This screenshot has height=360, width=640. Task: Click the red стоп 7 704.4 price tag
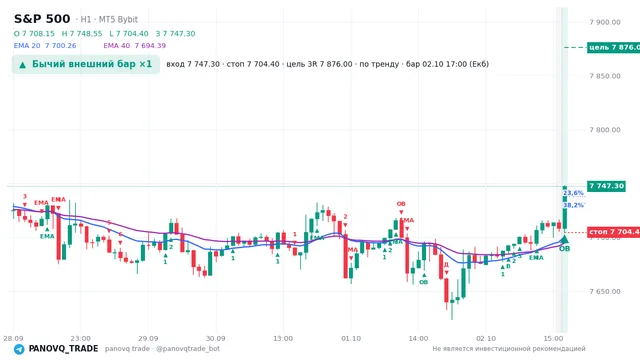pyautogui.click(x=613, y=232)
